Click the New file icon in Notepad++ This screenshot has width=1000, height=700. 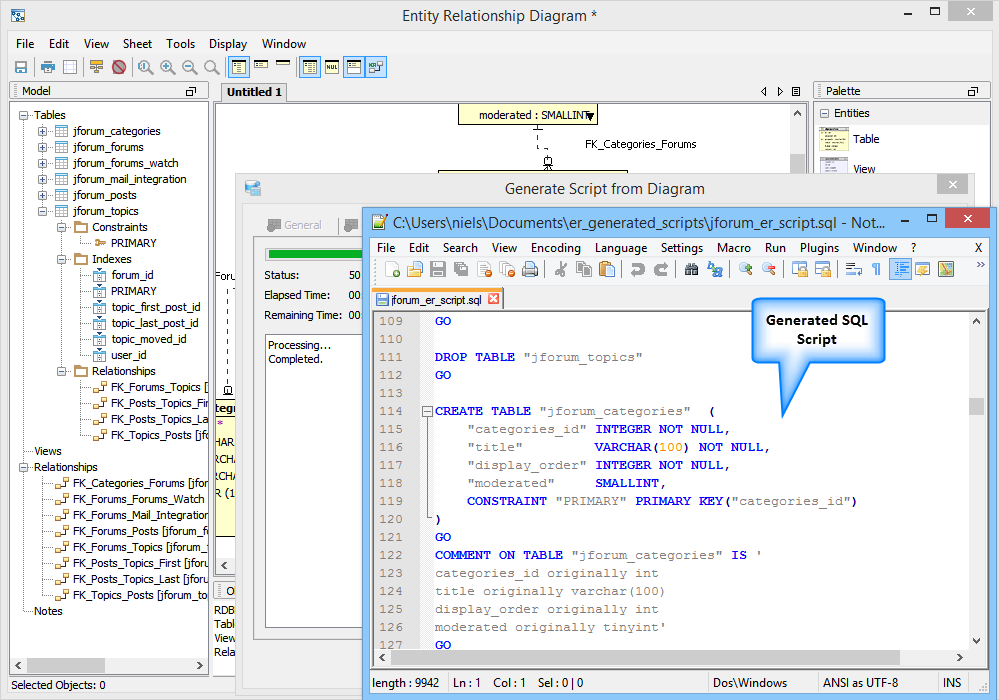tap(393, 269)
